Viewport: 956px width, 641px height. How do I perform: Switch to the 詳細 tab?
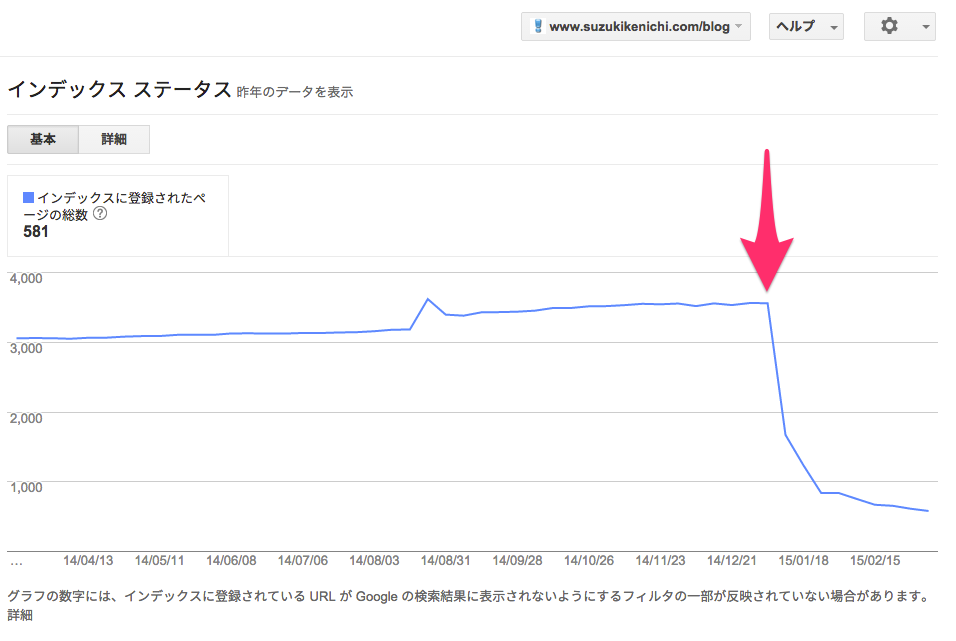[114, 140]
